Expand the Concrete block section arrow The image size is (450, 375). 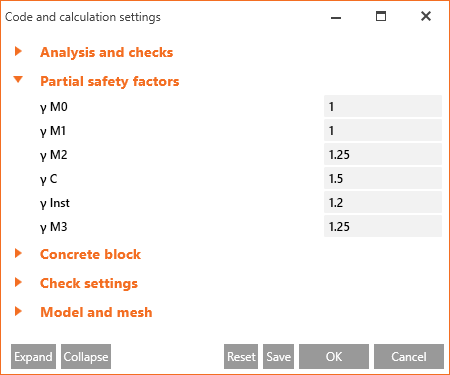[18, 253]
